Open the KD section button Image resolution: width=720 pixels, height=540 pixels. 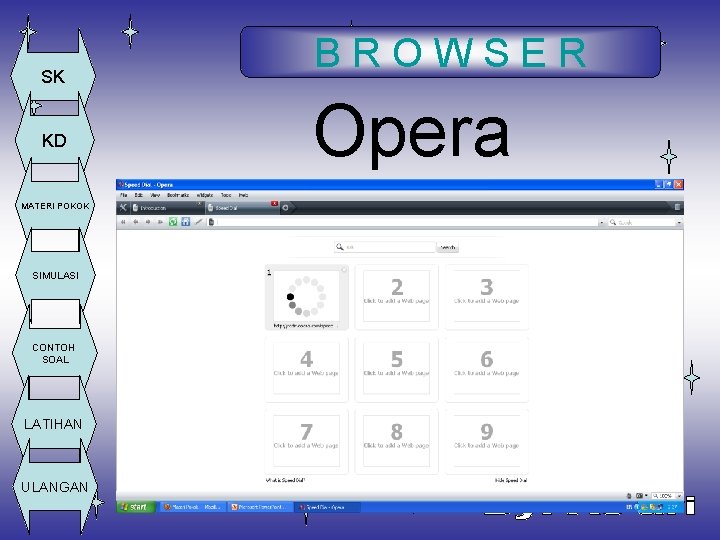tap(54, 141)
